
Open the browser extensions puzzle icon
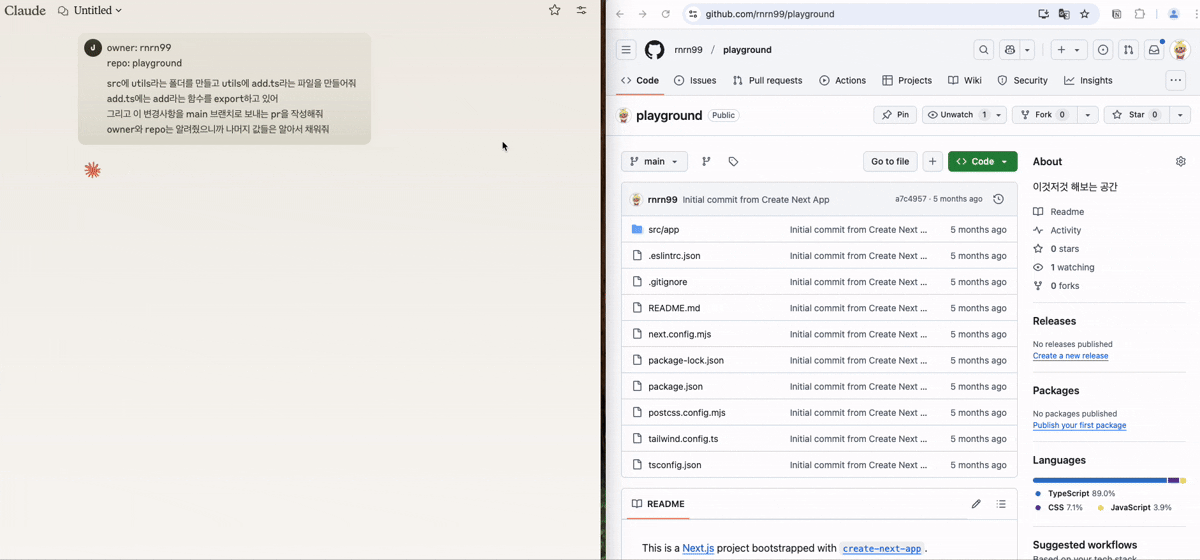(1139, 14)
